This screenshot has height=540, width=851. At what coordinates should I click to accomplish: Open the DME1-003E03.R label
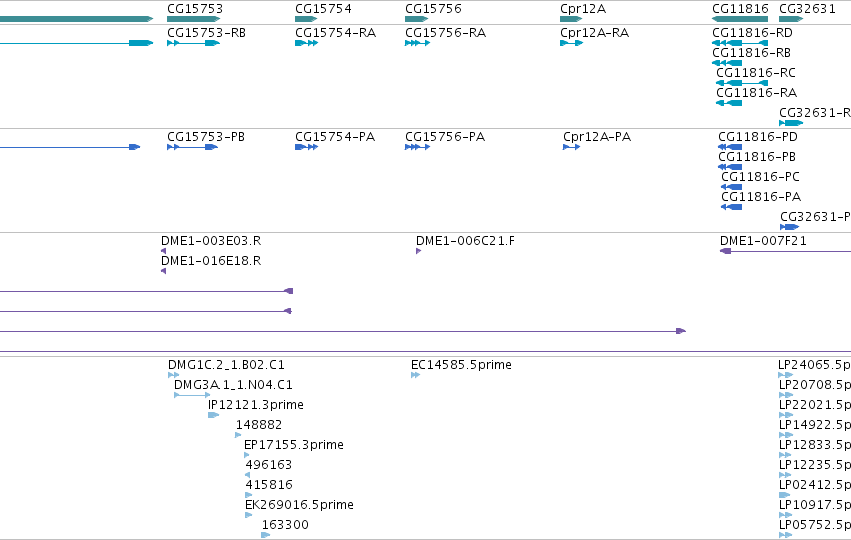(x=211, y=240)
